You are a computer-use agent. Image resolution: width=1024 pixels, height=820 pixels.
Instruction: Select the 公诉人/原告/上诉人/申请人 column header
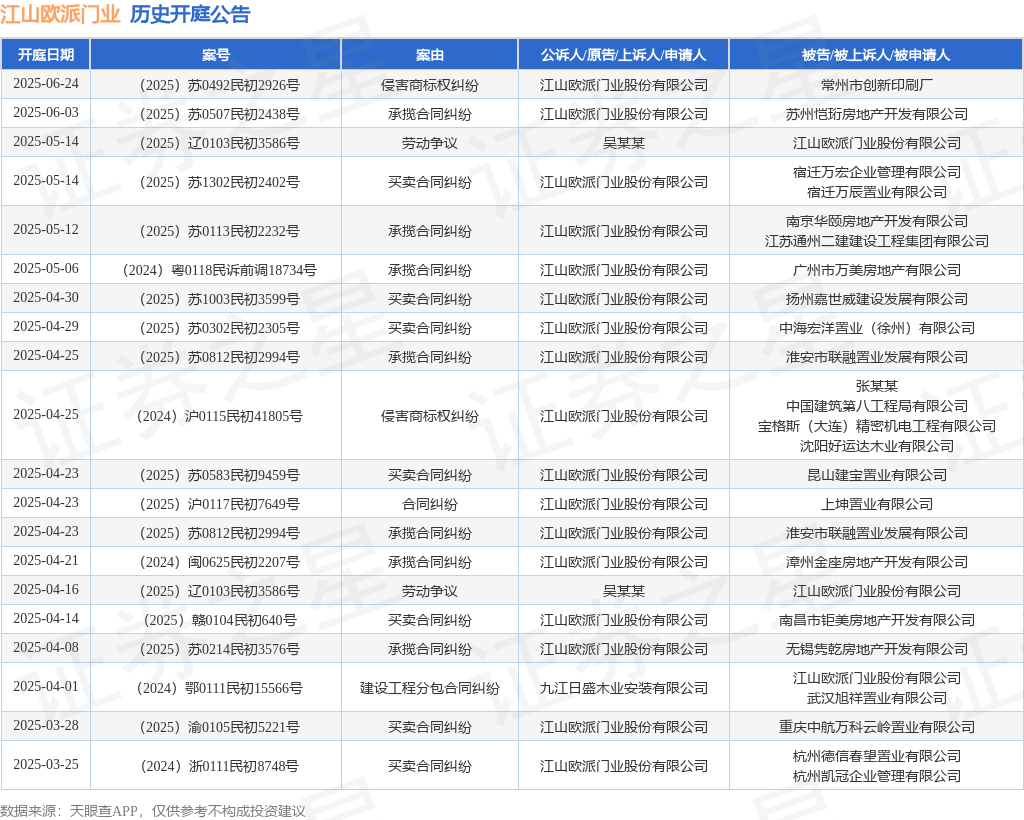(624, 55)
